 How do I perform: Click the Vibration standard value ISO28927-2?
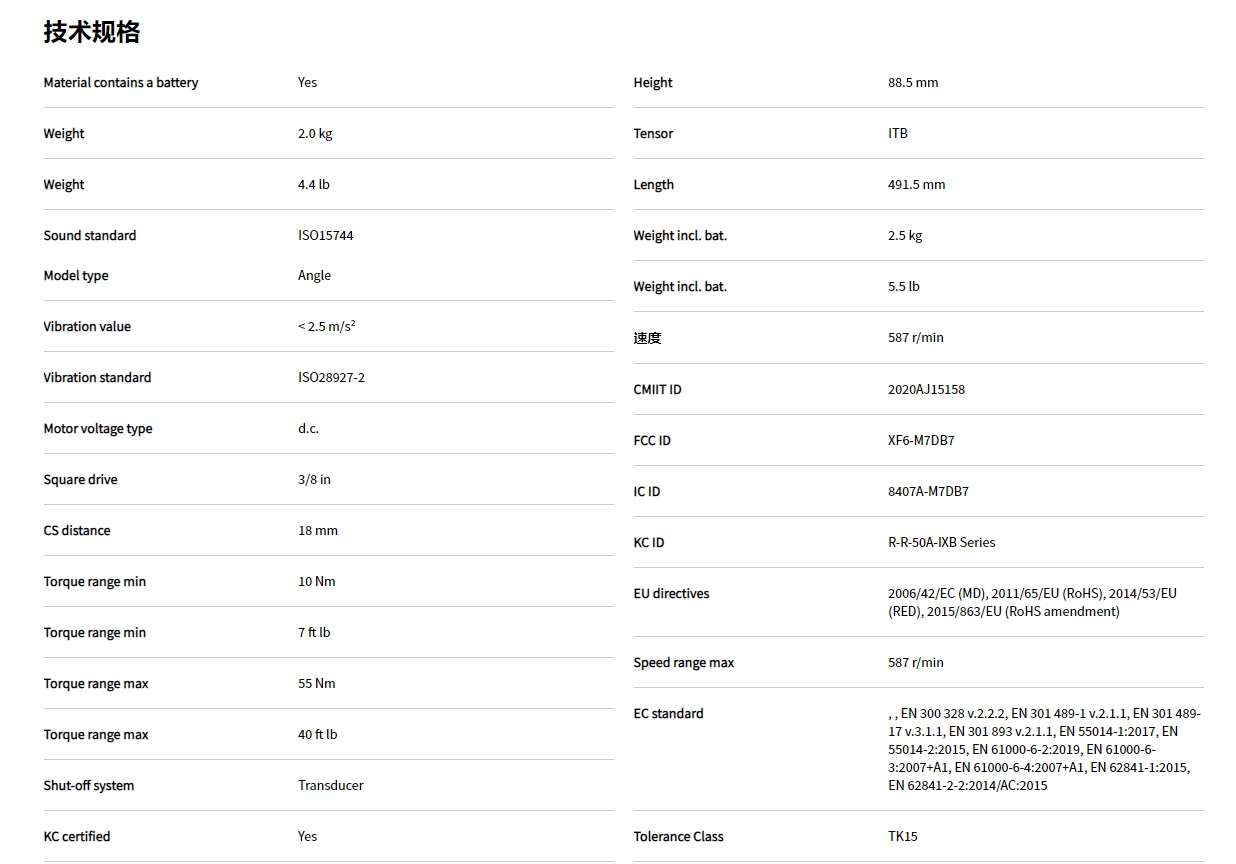click(x=331, y=377)
